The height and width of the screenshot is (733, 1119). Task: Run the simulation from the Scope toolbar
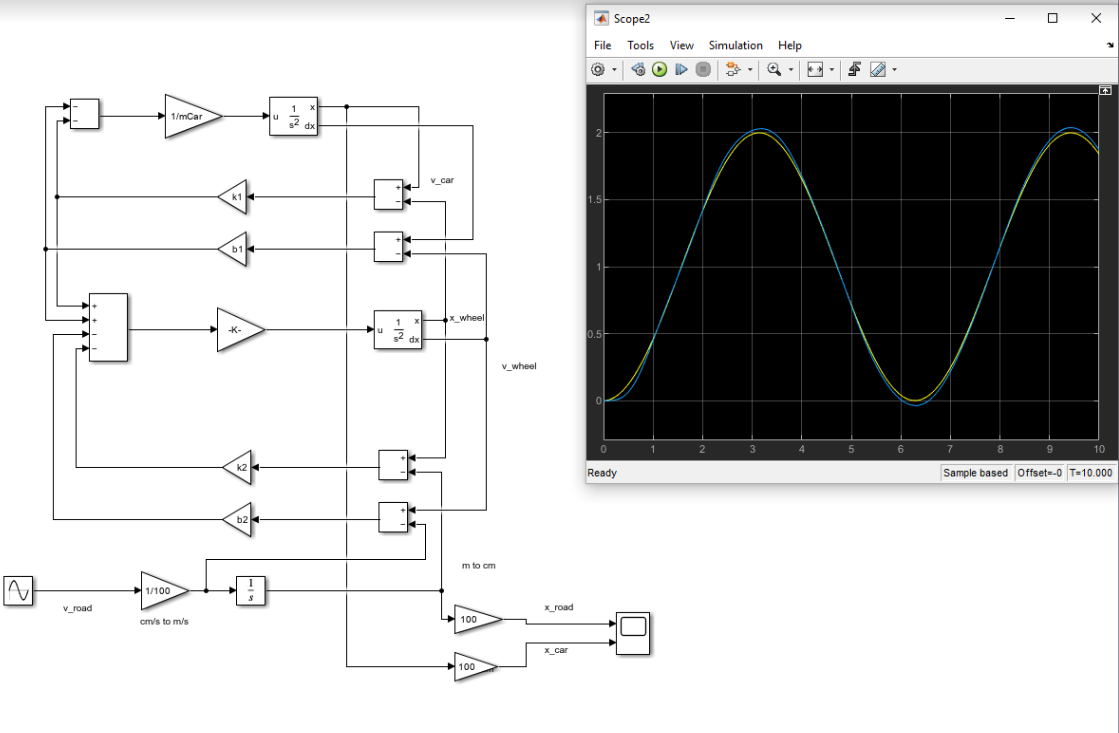click(659, 69)
